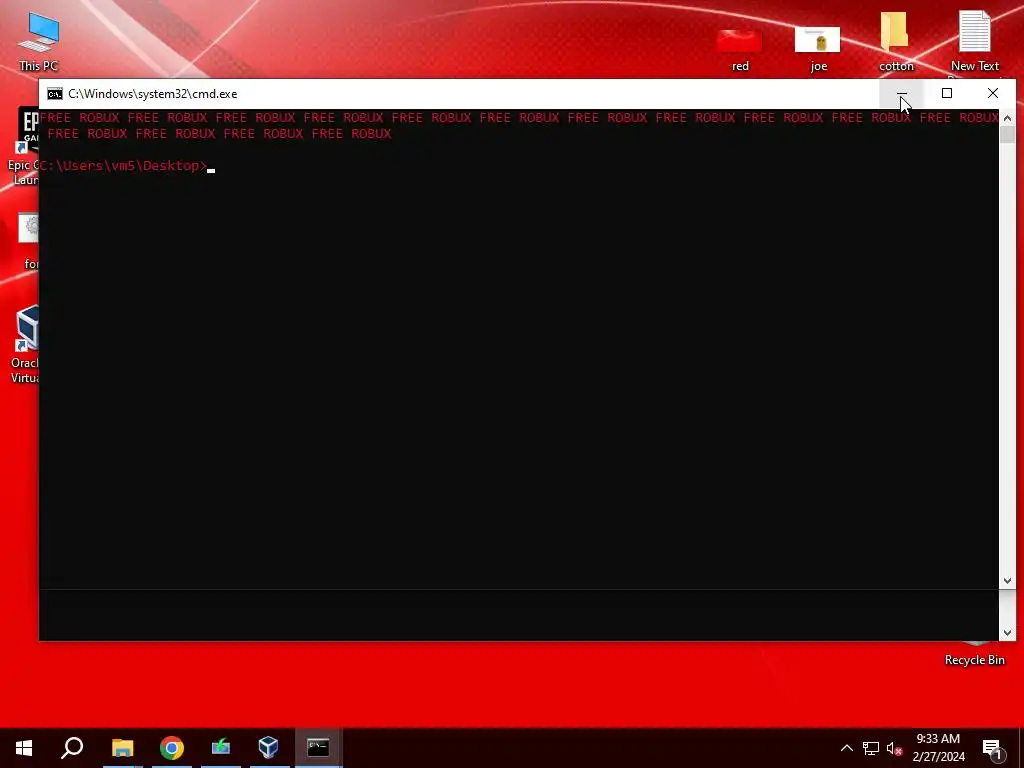Open File Explorer from the taskbar
This screenshot has width=1024, height=768.
click(122, 748)
